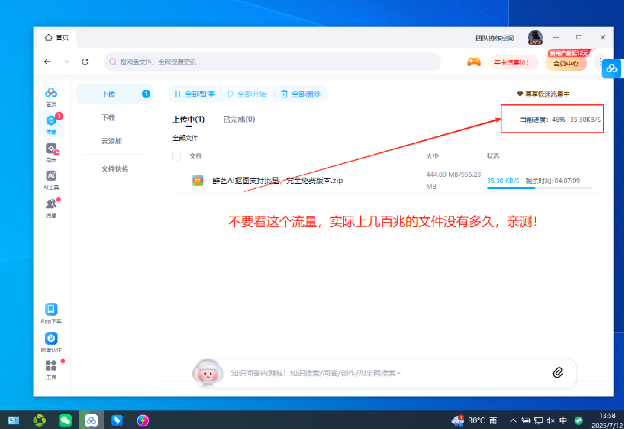
Task: Select the 上传 upload tab
Action: (x=114, y=94)
